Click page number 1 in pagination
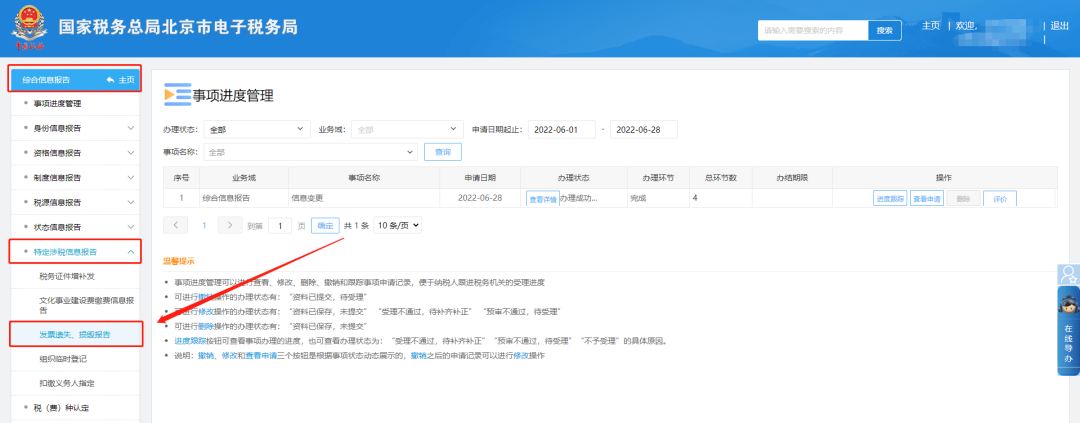 pos(204,225)
